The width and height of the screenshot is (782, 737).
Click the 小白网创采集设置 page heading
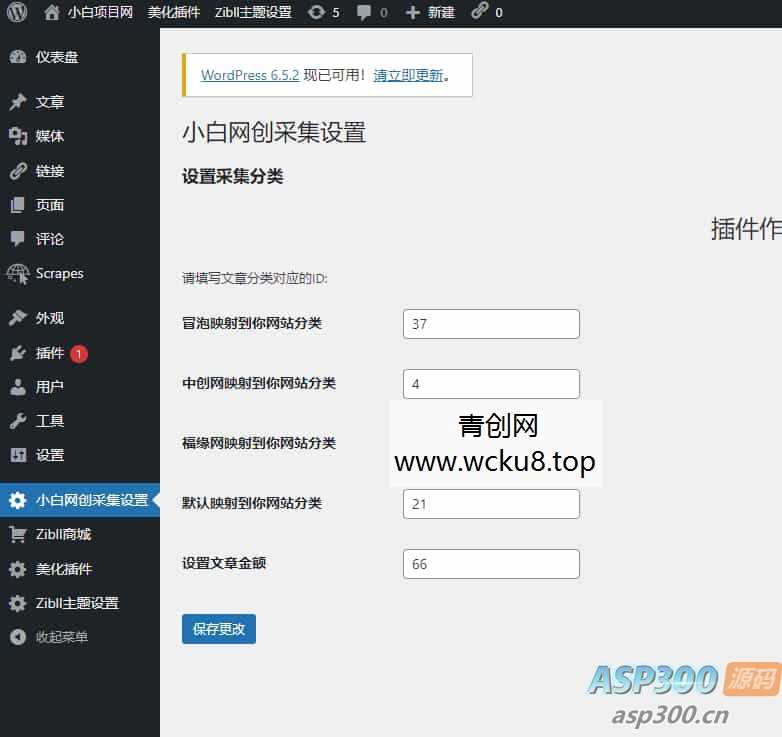coord(274,133)
